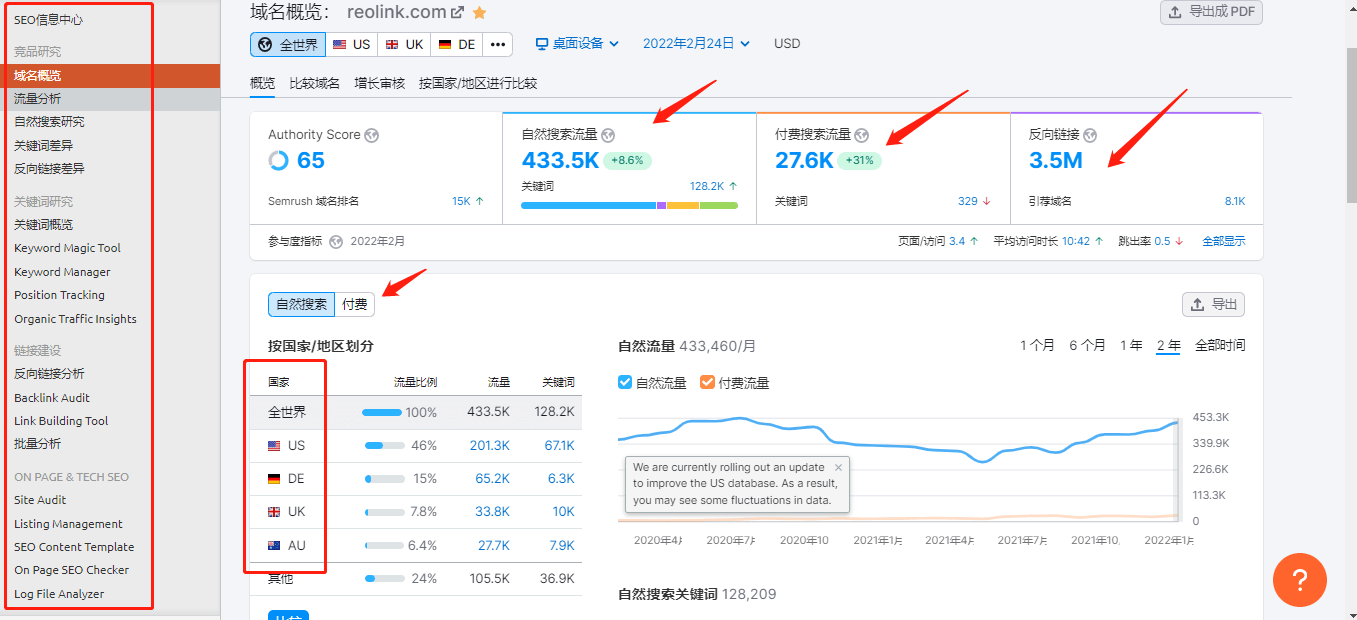Open the 增长审核 tab
Viewport: 1357px width, 620px height.
coord(379,84)
